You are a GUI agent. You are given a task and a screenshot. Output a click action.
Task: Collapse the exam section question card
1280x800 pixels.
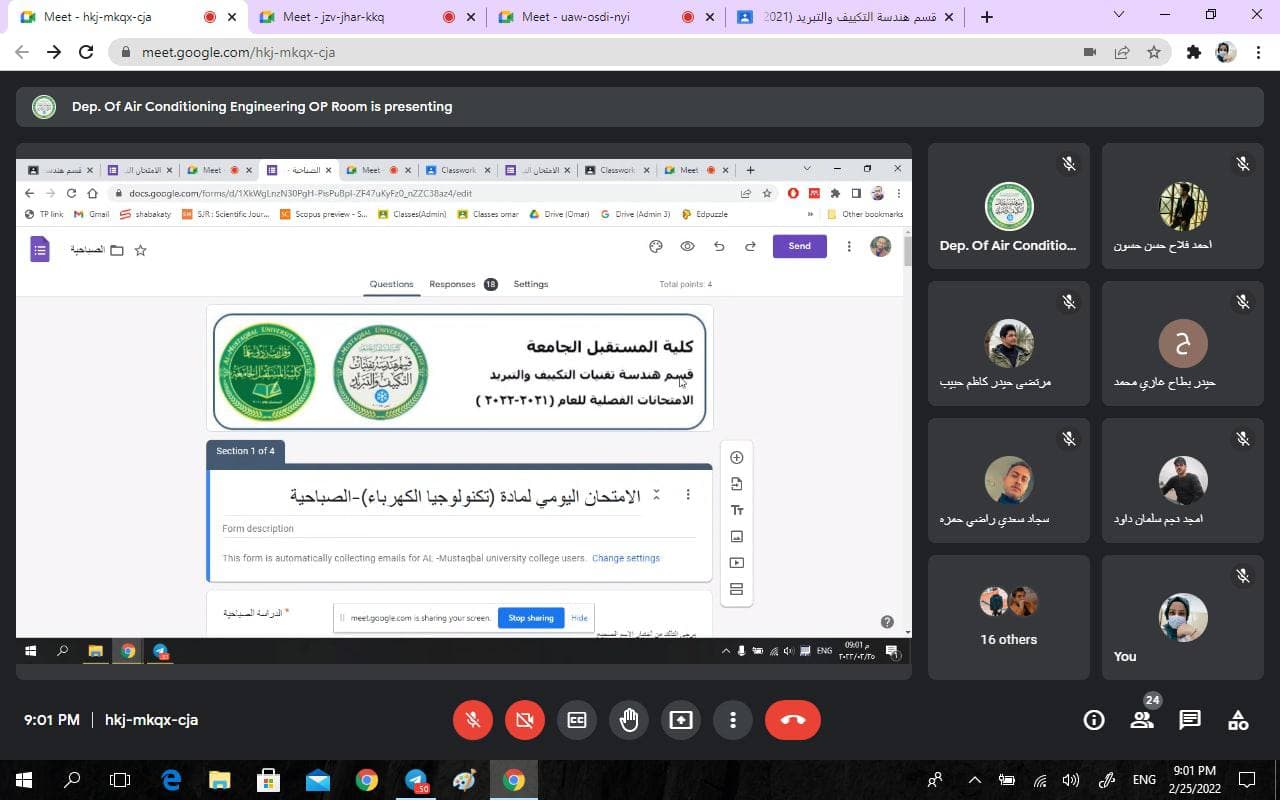click(657, 494)
